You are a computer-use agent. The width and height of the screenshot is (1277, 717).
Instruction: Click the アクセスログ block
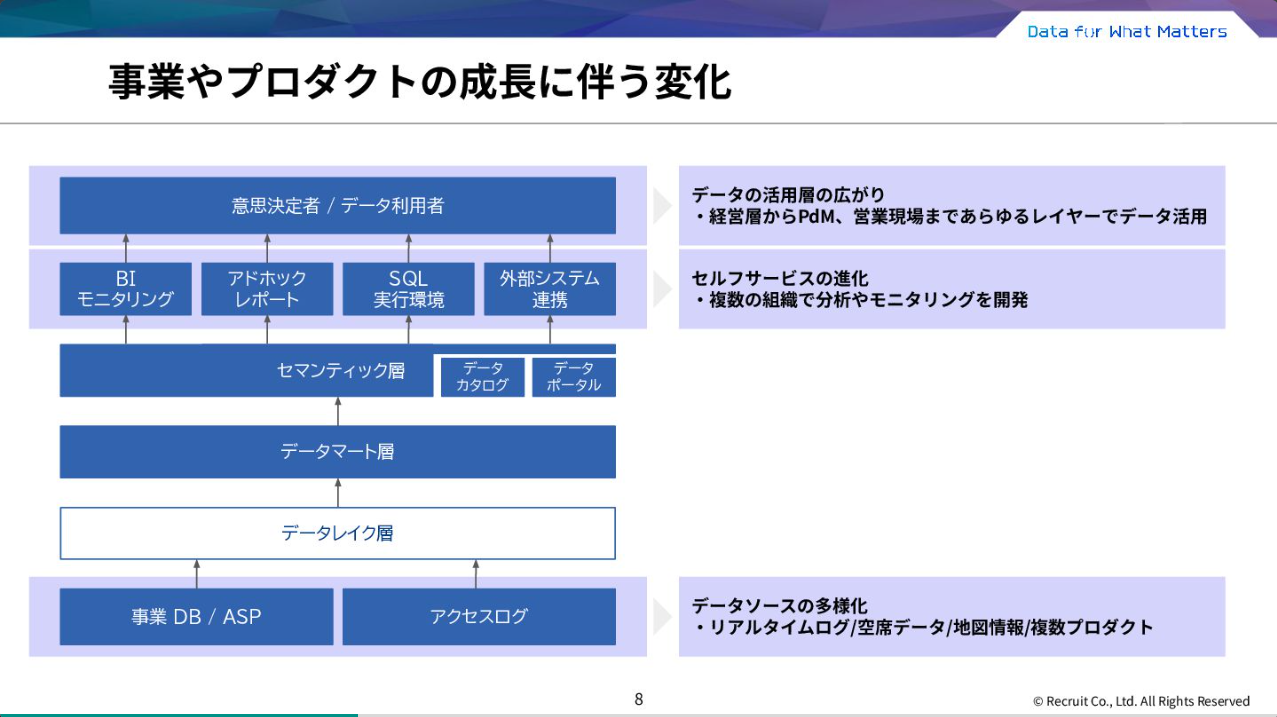[479, 617]
